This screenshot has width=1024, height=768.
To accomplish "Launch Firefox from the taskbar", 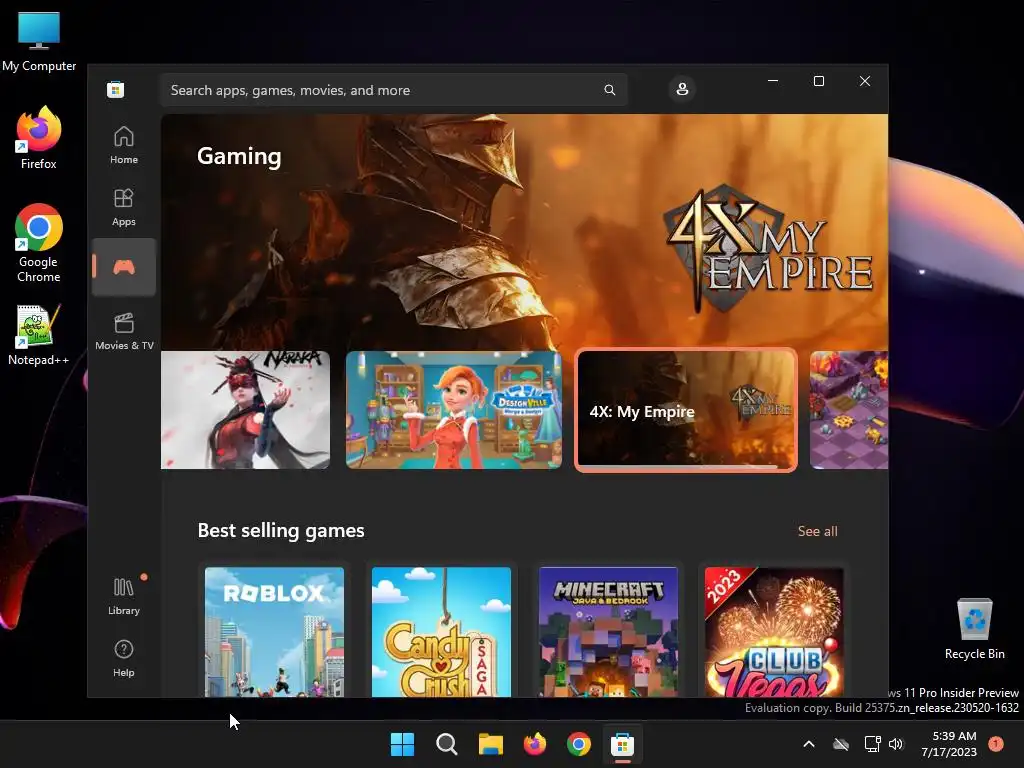I will click(x=535, y=744).
